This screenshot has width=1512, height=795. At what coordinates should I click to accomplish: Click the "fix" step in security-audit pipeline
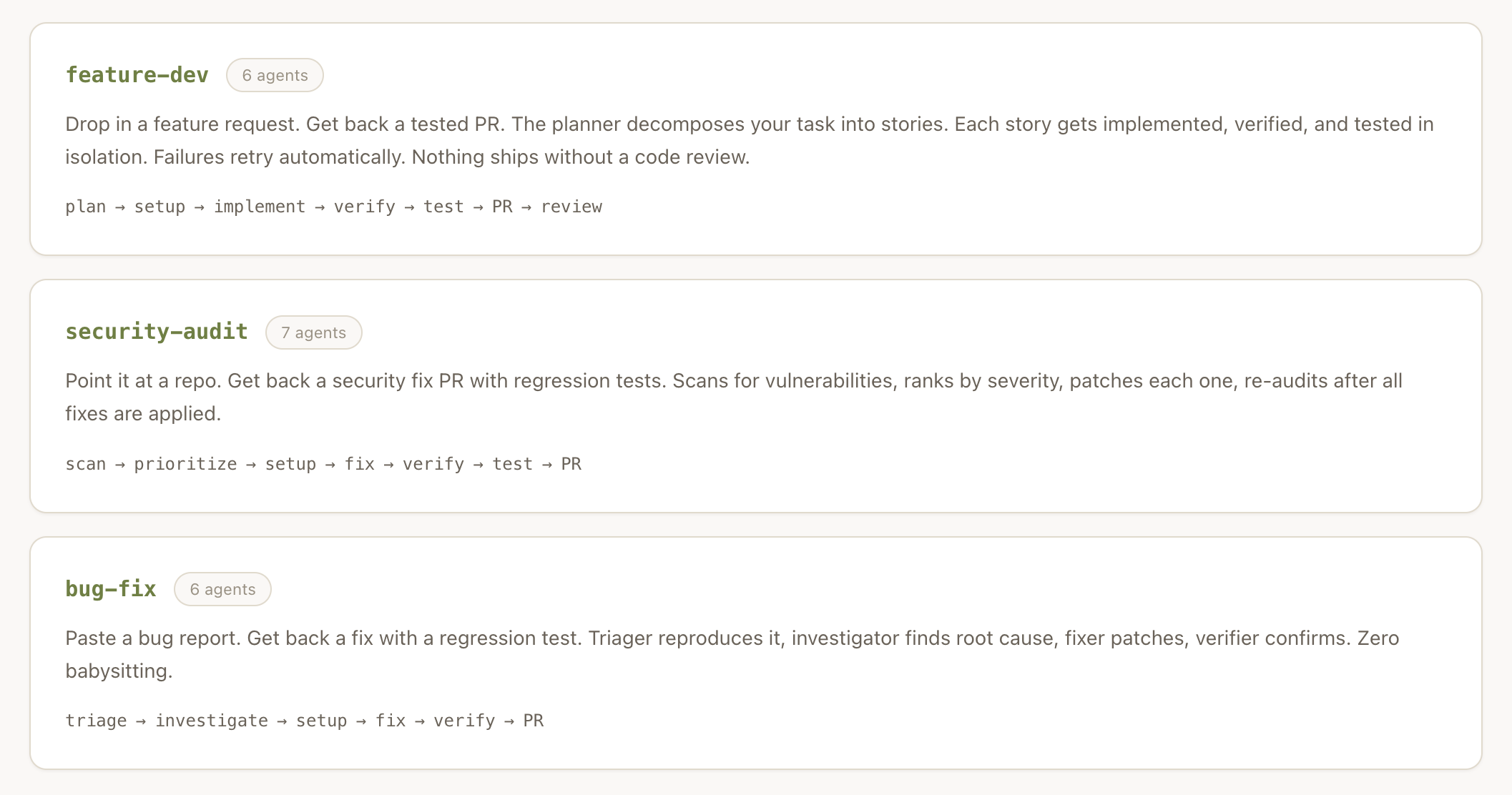pyautogui.click(x=359, y=464)
